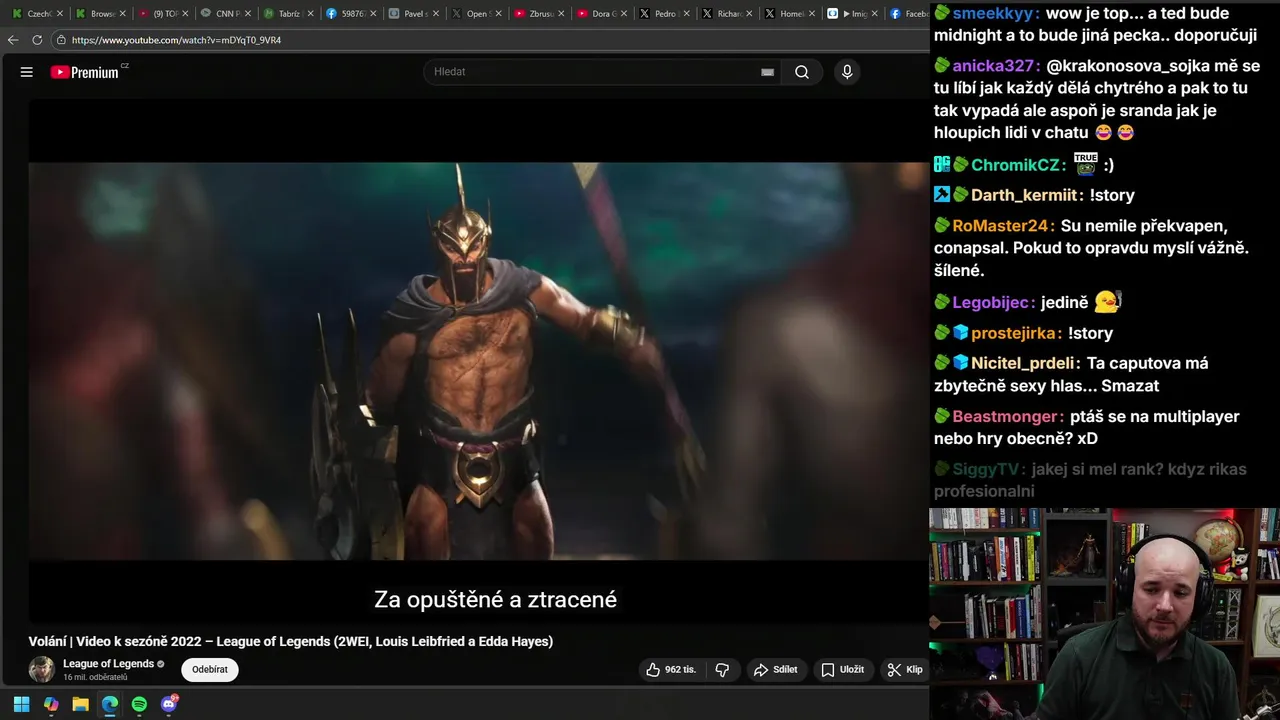The width and height of the screenshot is (1280, 720).
Task: Click username anicka327 in chat
Action: pyautogui.click(x=994, y=66)
